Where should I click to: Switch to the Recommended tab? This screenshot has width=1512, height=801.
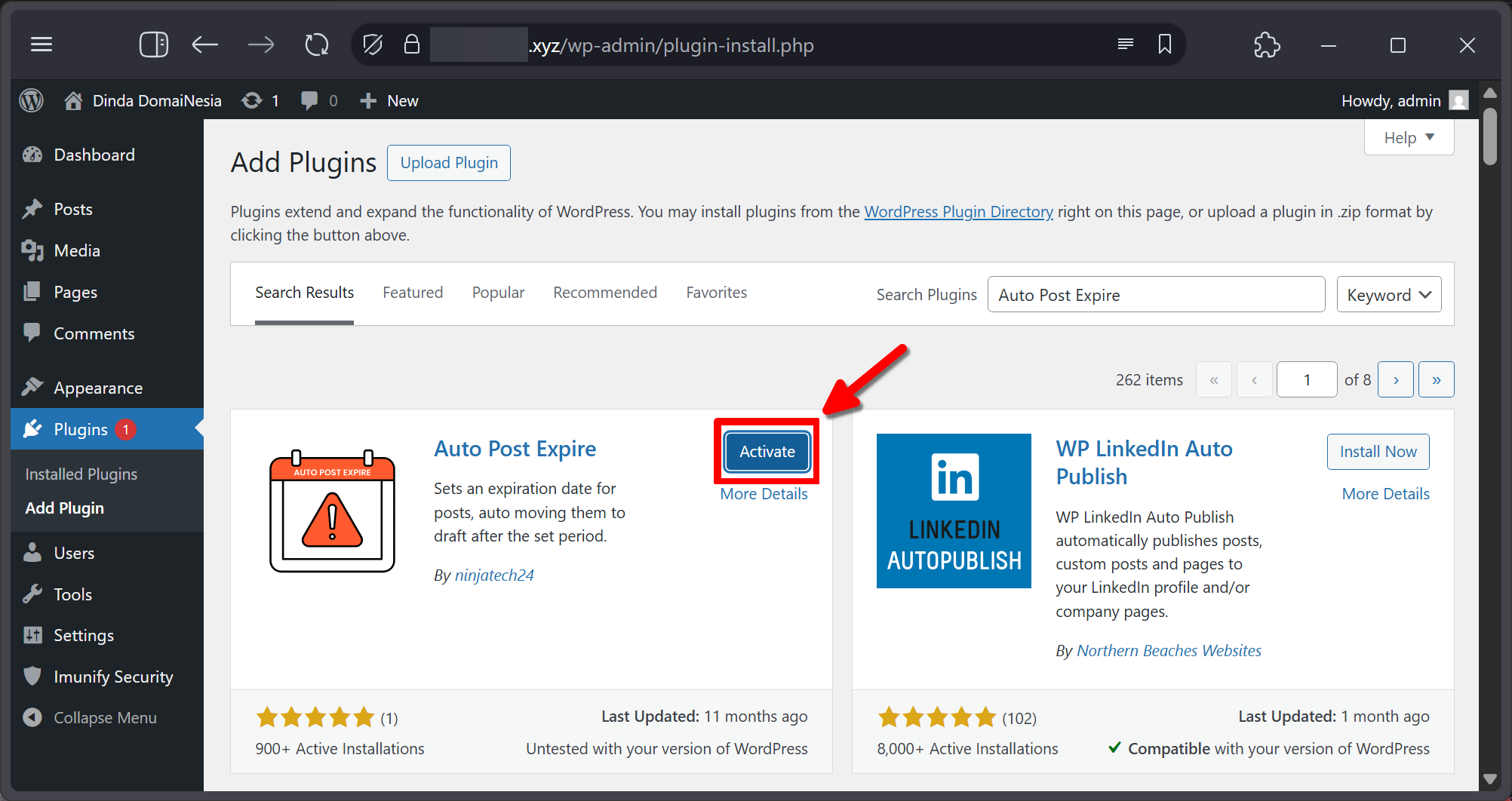coord(605,293)
